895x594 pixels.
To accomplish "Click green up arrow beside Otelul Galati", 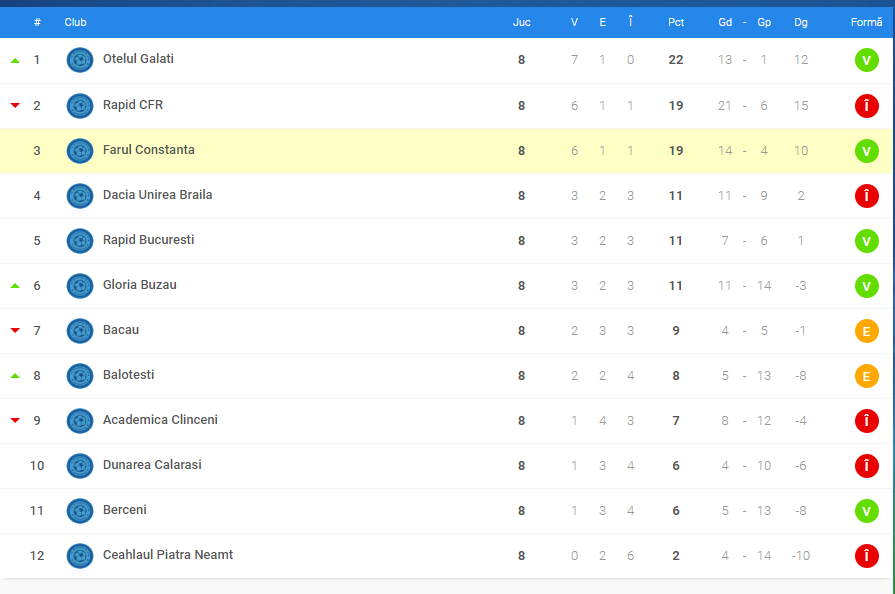I will coord(15,60).
